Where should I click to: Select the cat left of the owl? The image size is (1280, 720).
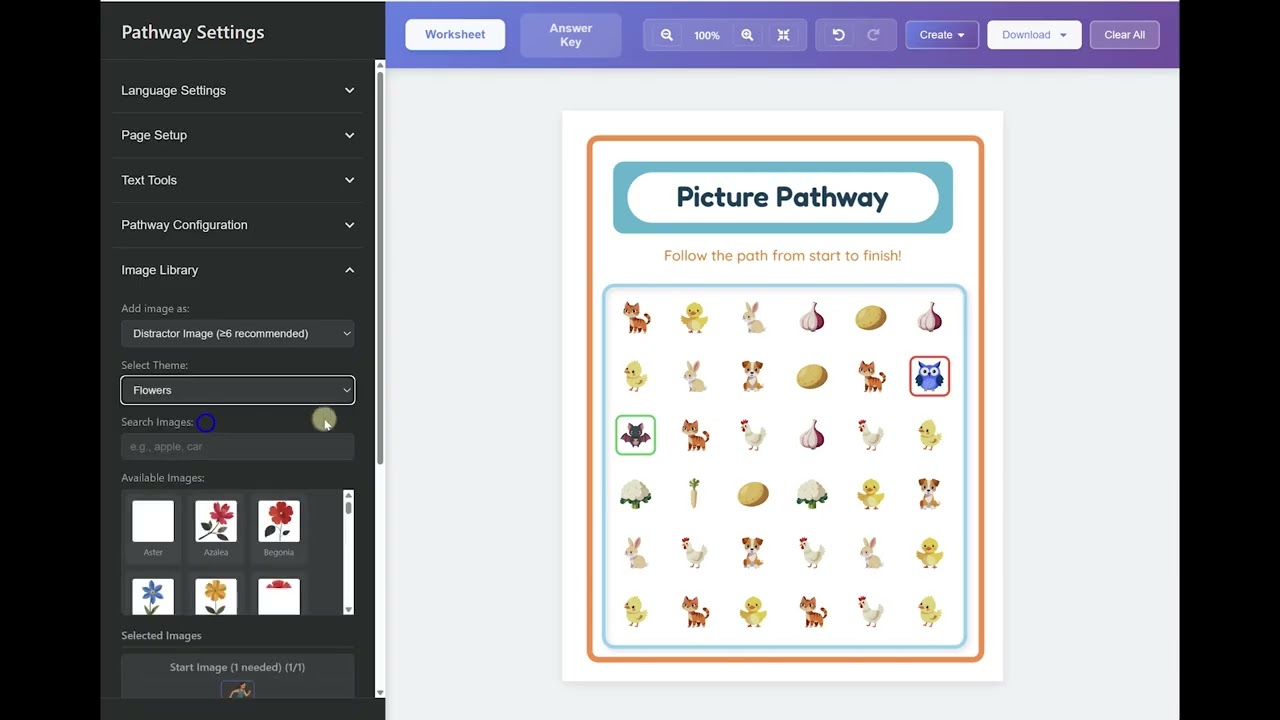click(x=871, y=376)
